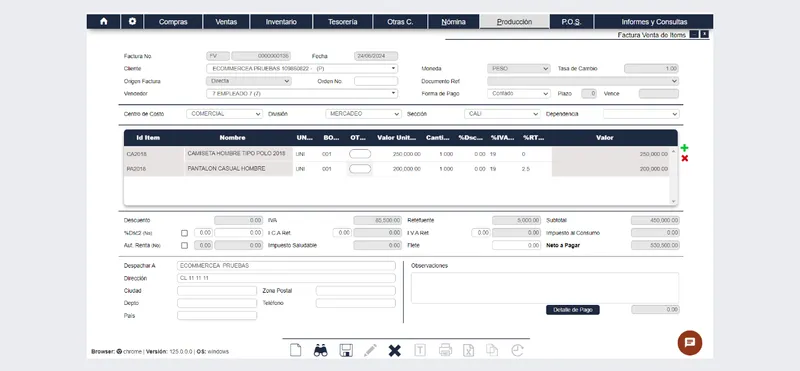Search invoices with the binoculars icon
800x371 pixels.
coord(320,350)
